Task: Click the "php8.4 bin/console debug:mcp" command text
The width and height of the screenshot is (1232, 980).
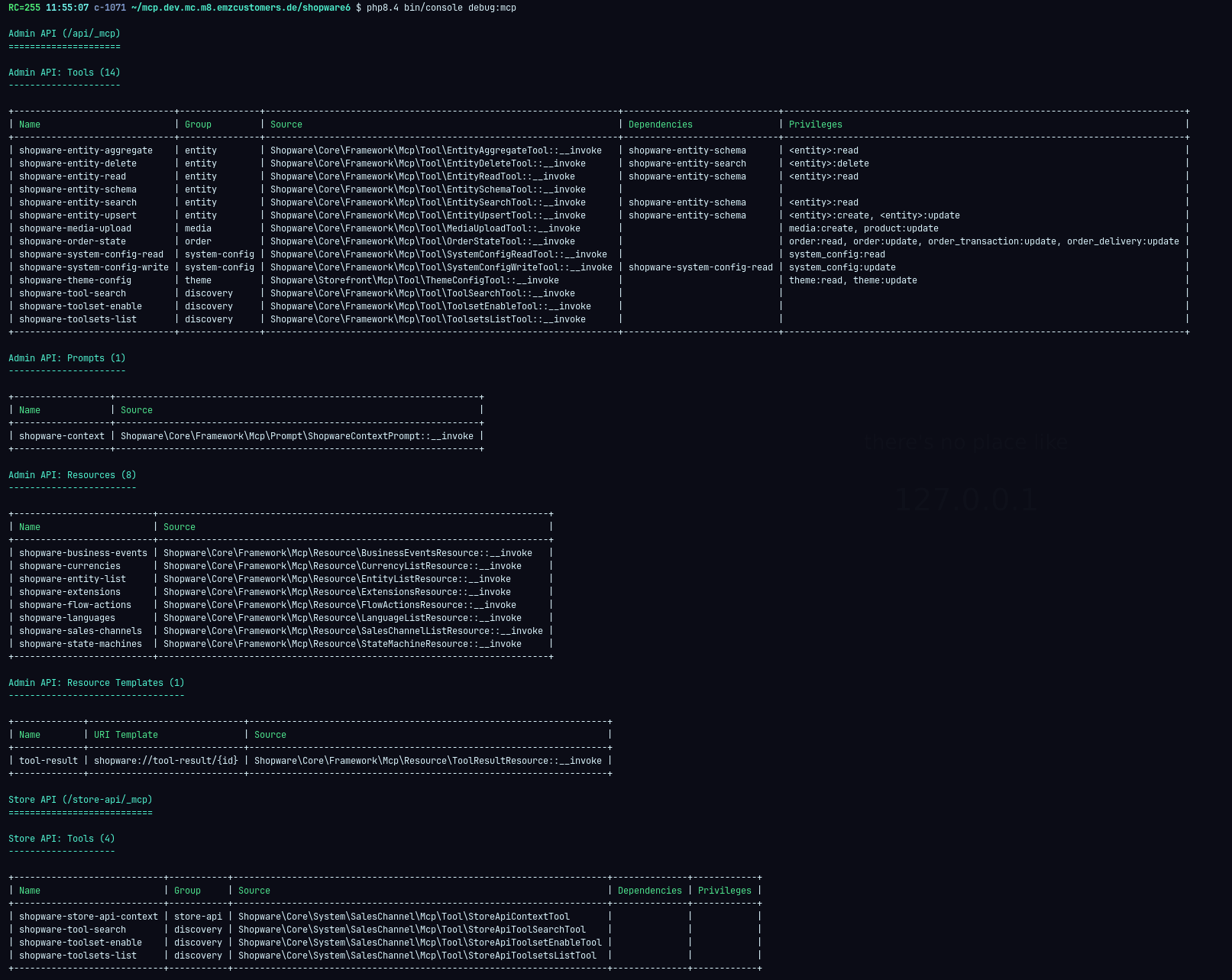Action: [441, 8]
